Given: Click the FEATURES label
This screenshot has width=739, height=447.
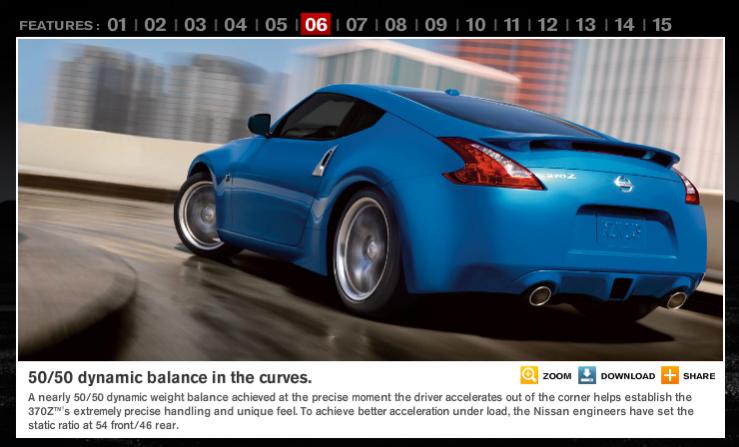Looking at the screenshot, I should [x=59, y=25].
